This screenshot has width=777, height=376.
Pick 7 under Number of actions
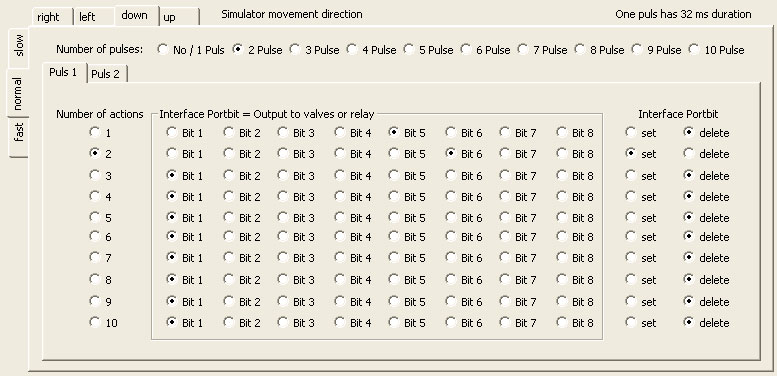(94, 257)
